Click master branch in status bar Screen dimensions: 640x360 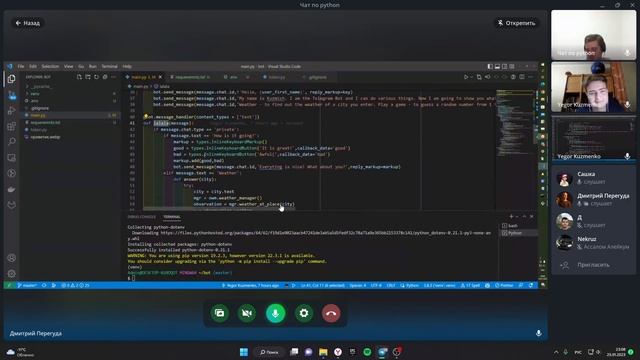(27, 285)
